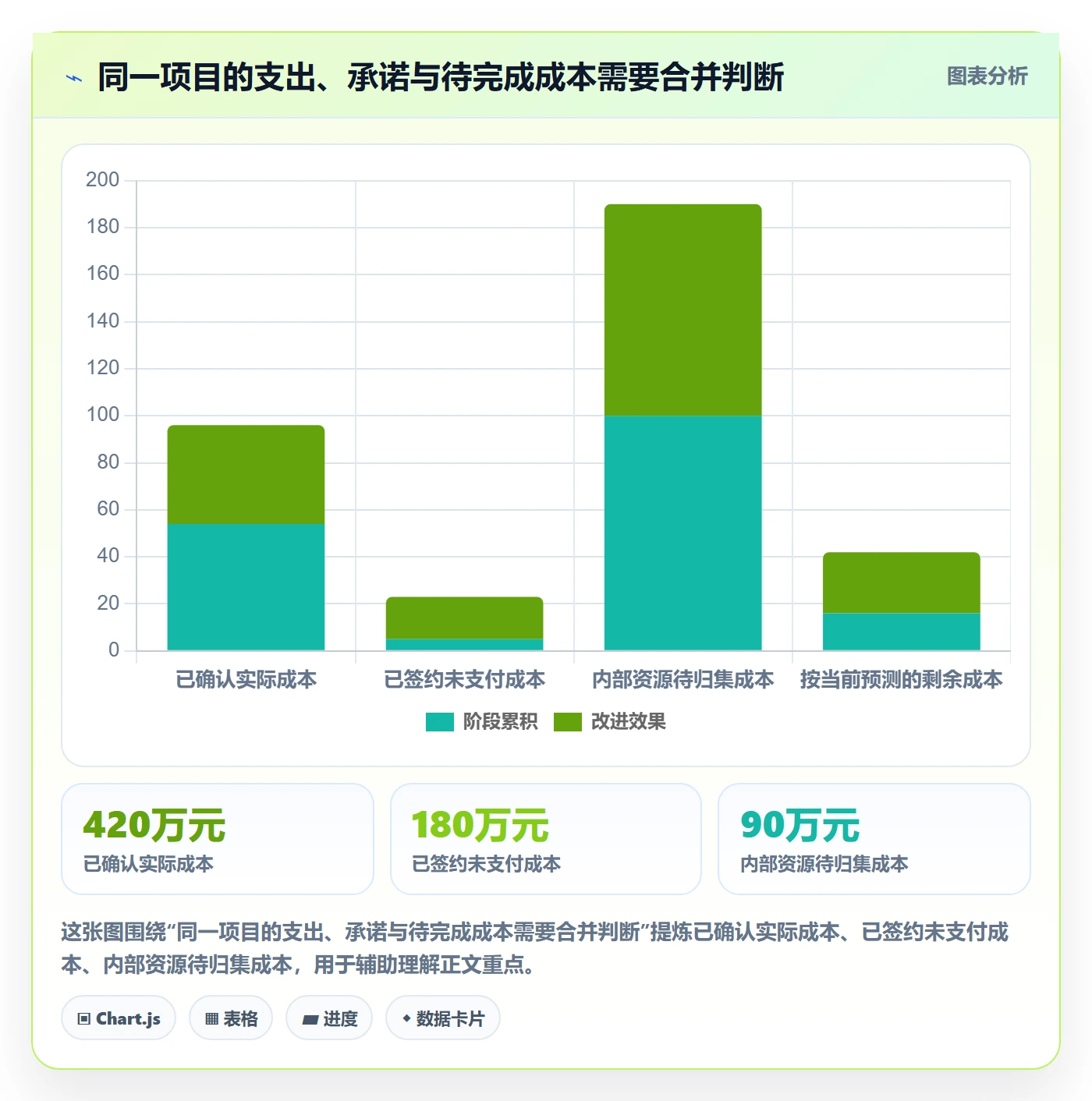The image size is (1092, 1101).
Task: Click the y-axis tick label 100
Action: coord(102,415)
